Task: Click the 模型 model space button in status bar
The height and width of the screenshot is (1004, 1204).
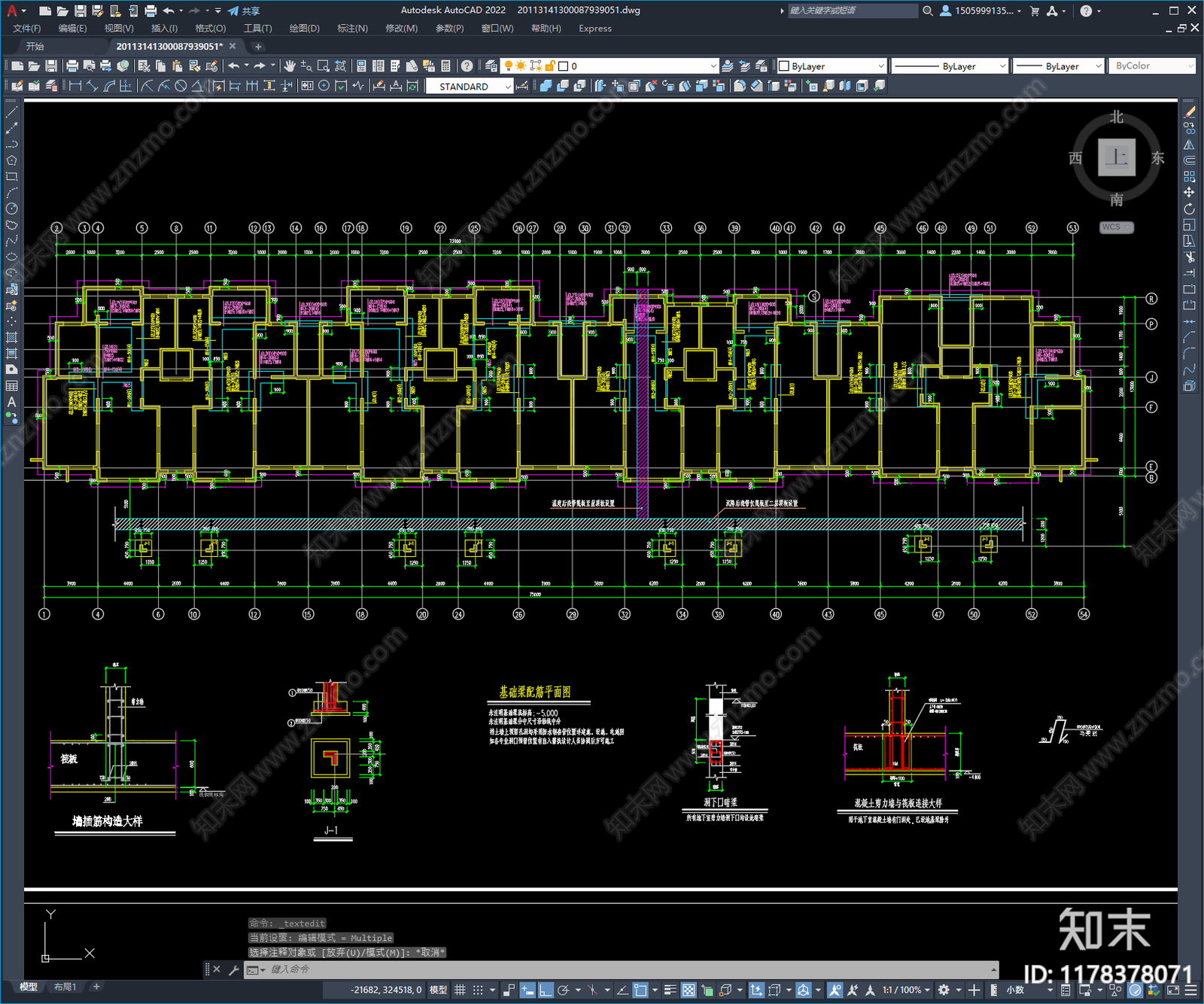Action: (x=438, y=990)
